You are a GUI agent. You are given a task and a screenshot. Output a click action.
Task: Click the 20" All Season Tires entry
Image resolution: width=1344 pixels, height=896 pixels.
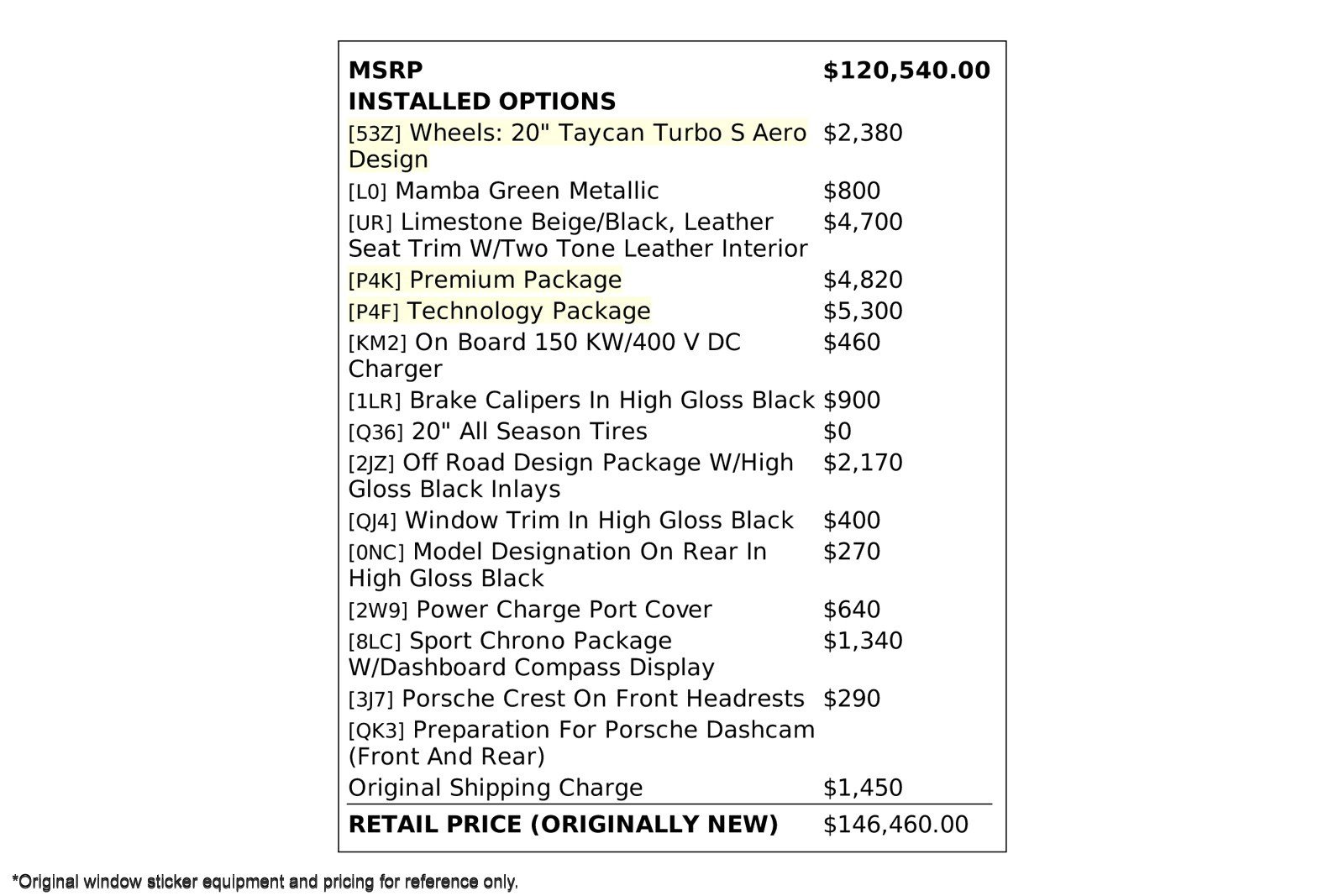498,432
